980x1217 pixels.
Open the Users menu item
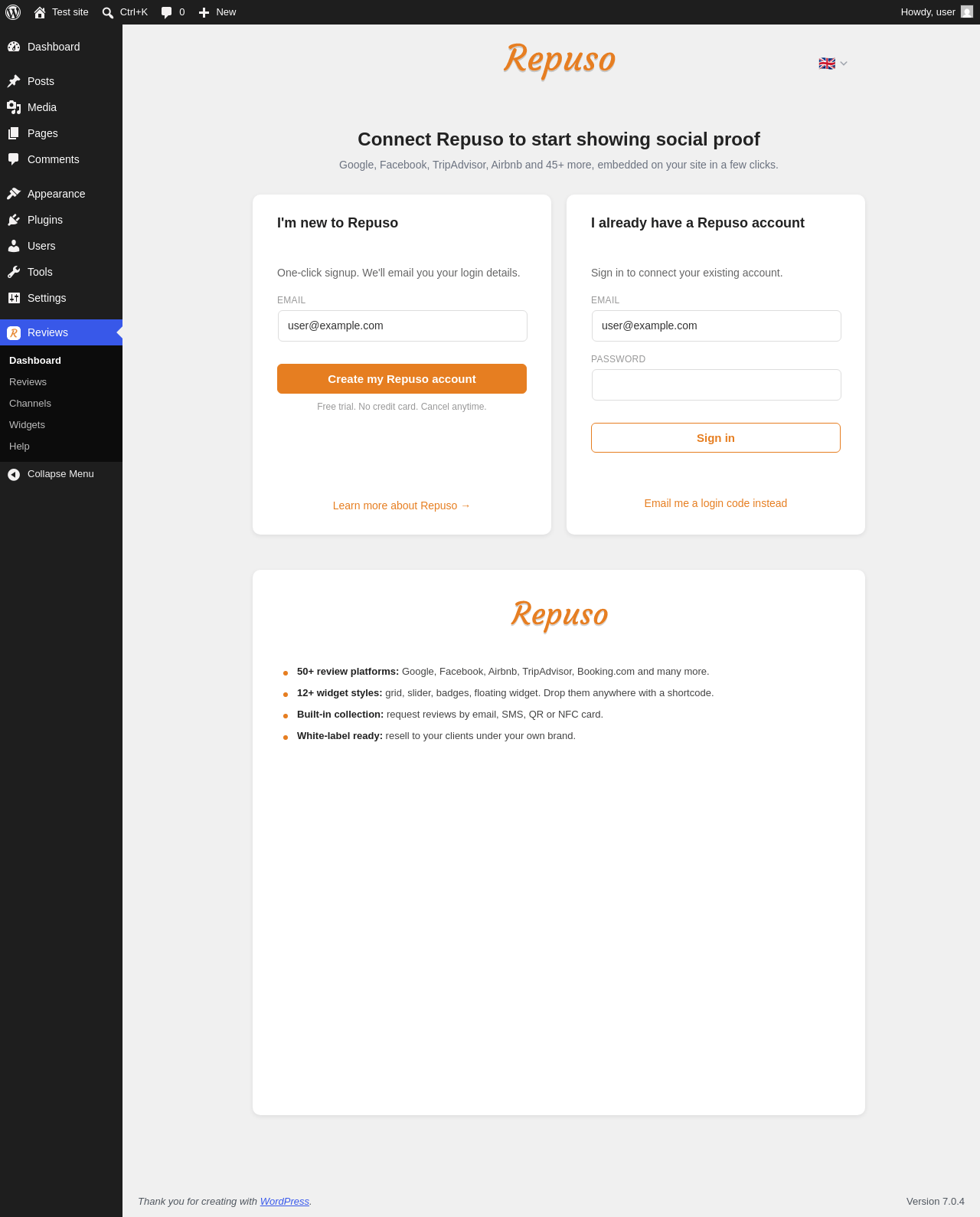click(x=61, y=246)
